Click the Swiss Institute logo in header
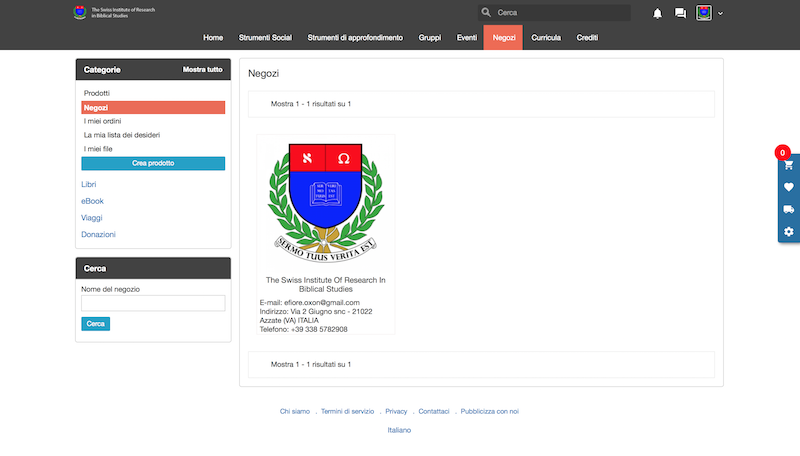The height and width of the screenshot is (456, 800). (x=114, y=12)
